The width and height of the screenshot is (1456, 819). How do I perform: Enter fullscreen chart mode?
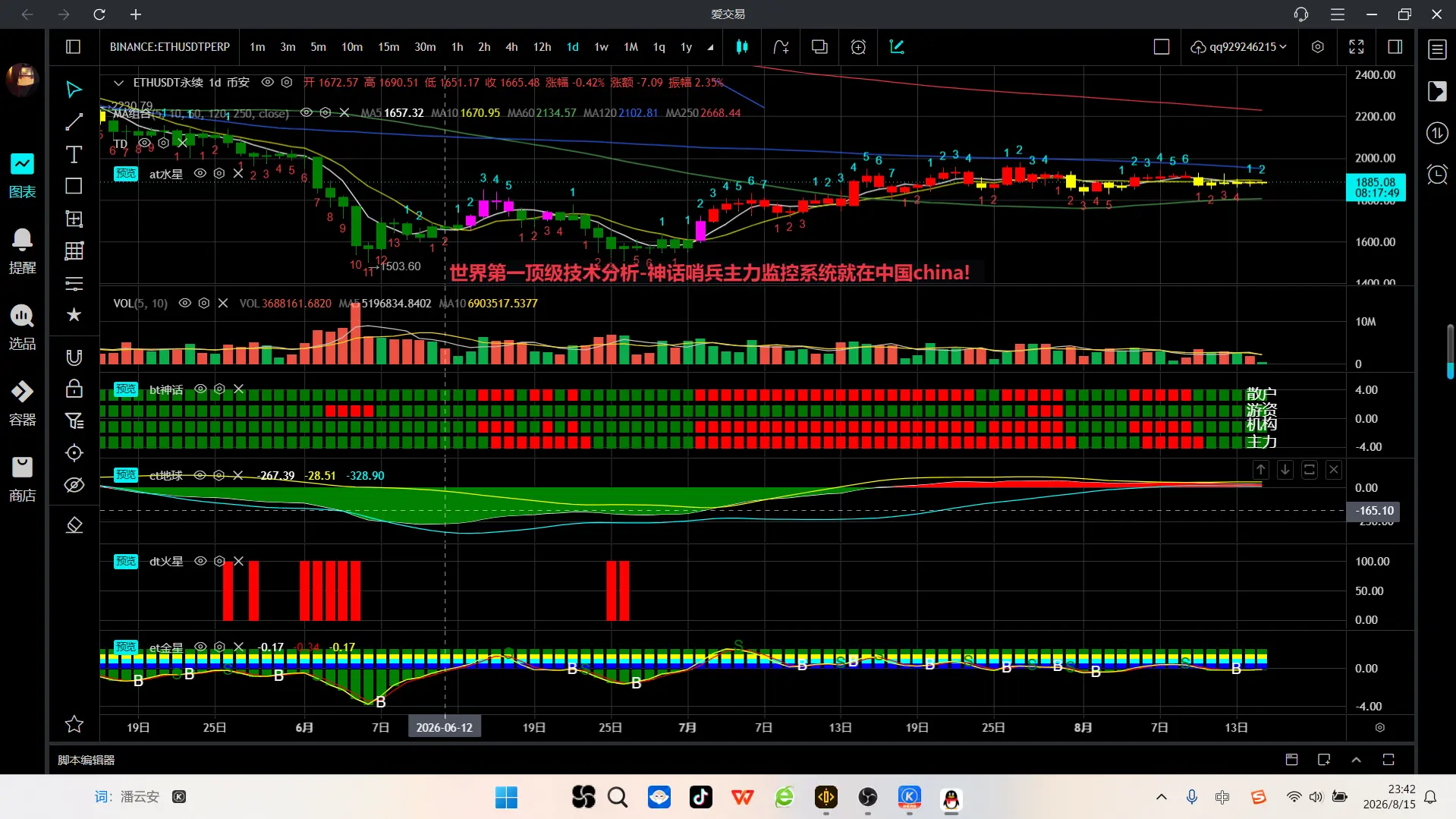pos(1357,47)
